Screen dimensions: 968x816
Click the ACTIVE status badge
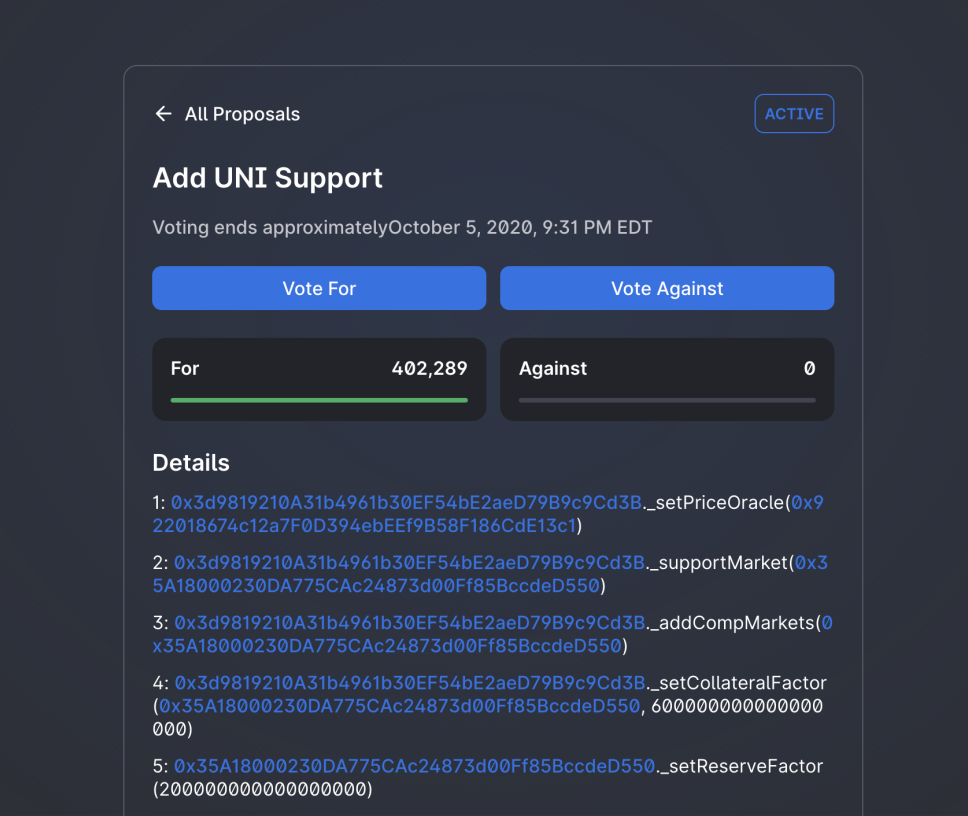click(x=794, y=113)
